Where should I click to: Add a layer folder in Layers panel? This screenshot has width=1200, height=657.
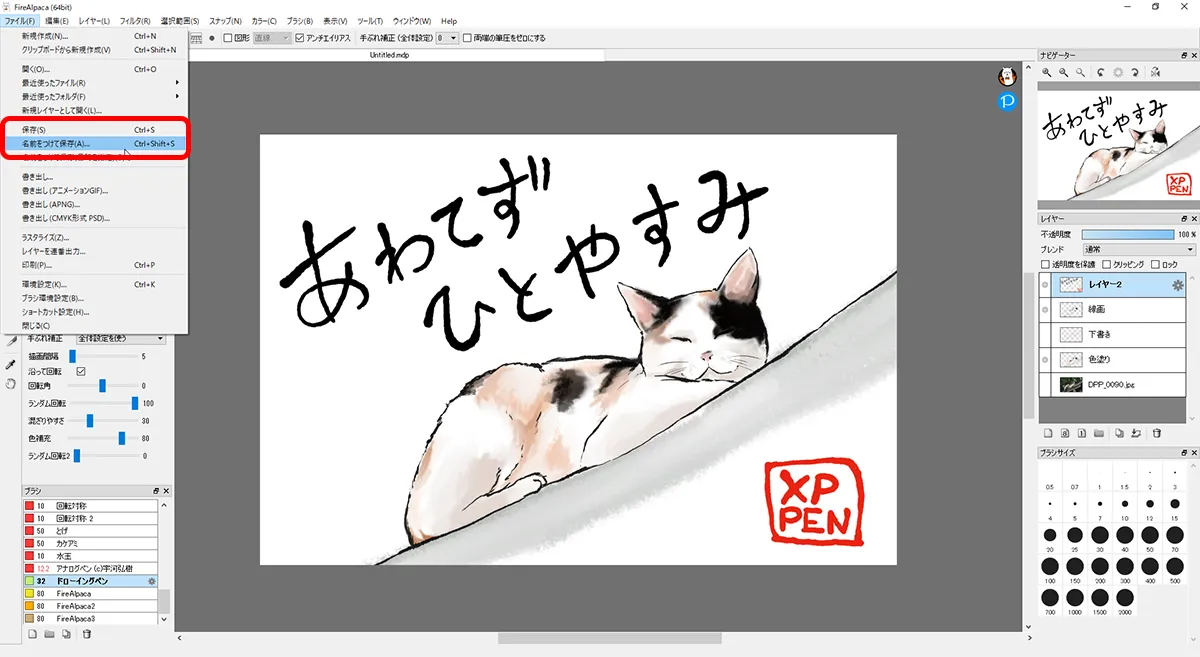(x=1099, y=433)
